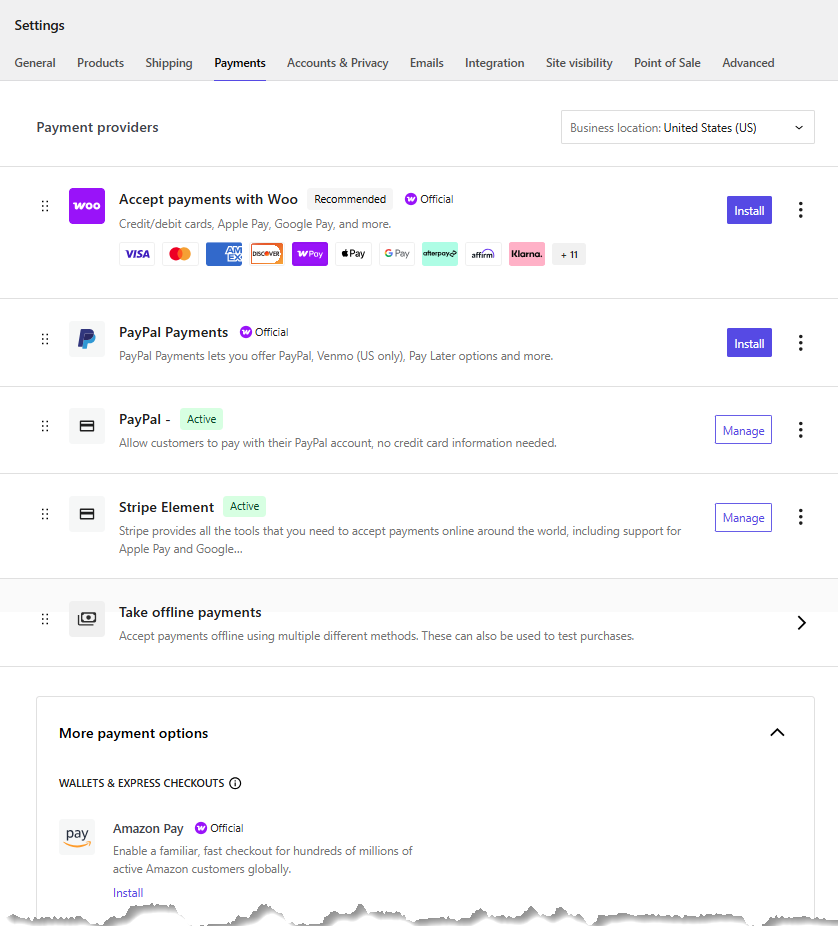Image resolution: width=838 pixels, height=926 pixels.
Task: Open the three-dot menu for PayPal Payments
Action: tap(800, 343)
